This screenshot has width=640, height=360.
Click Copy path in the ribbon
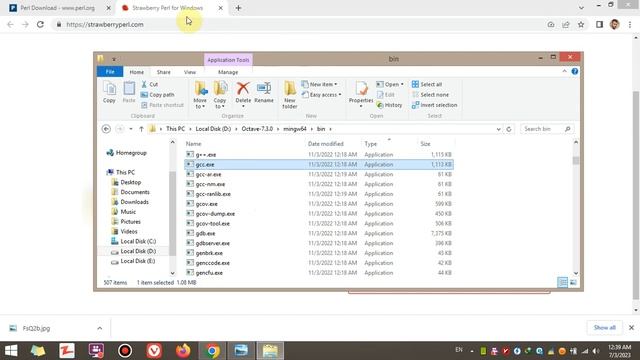tap(158, 95)
